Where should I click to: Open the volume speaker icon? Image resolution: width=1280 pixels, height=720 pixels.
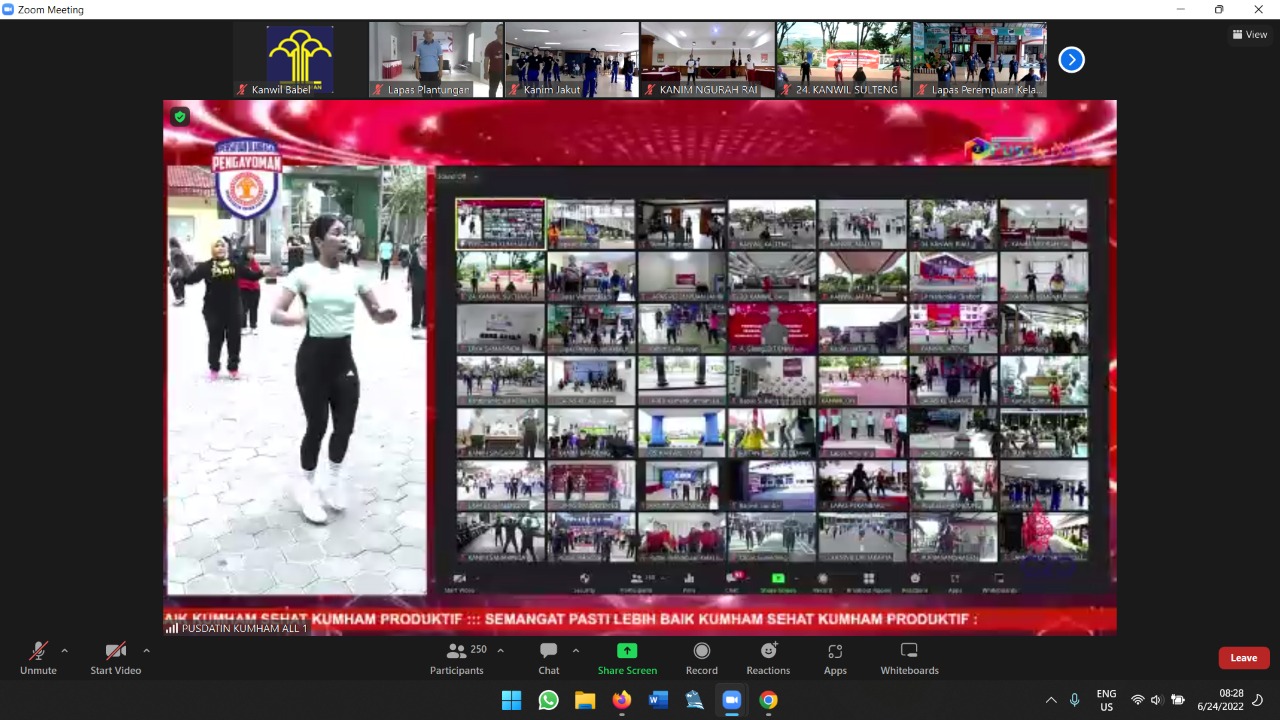(1157, 700)
